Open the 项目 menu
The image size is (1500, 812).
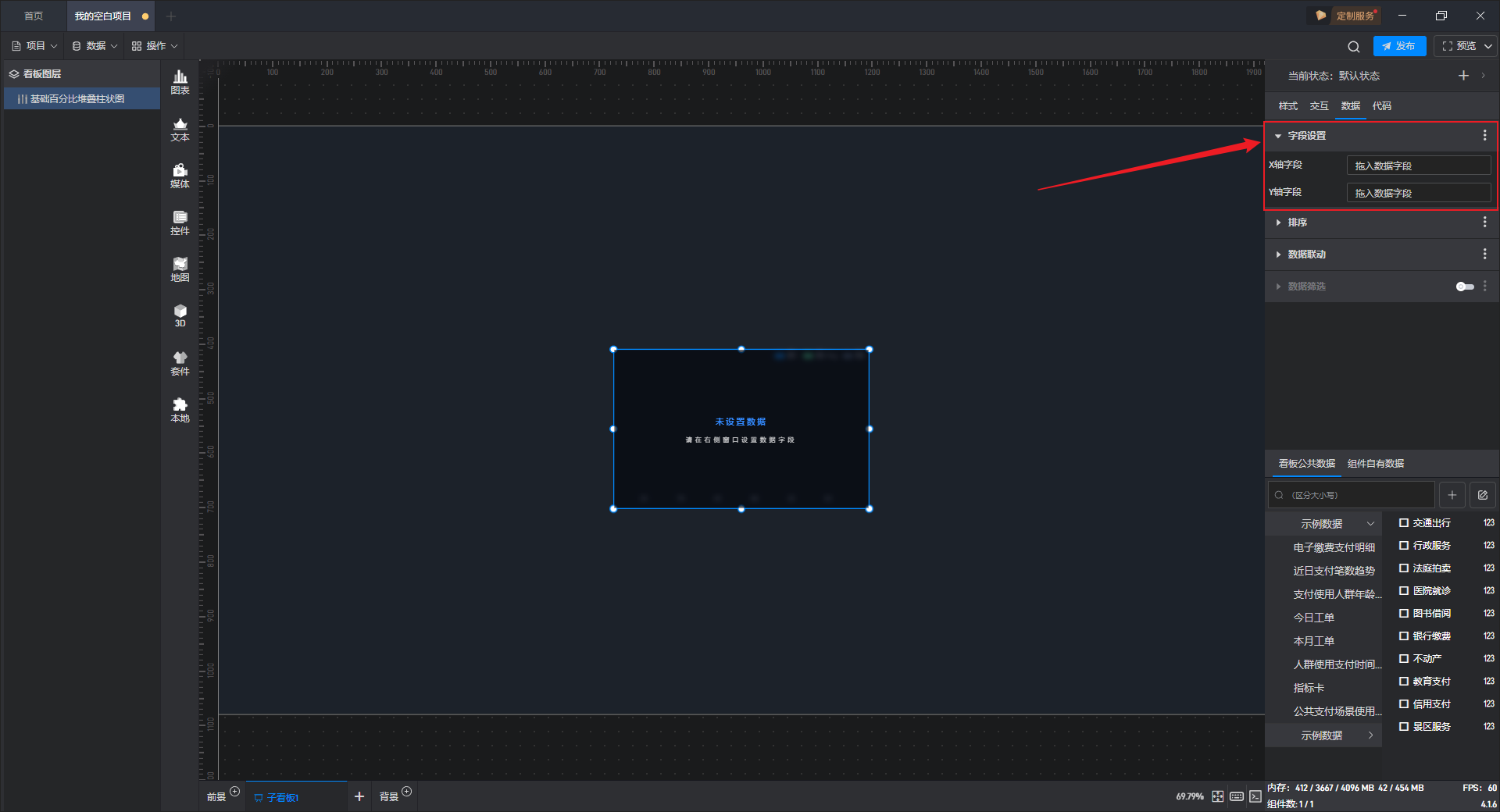(34, 46)
